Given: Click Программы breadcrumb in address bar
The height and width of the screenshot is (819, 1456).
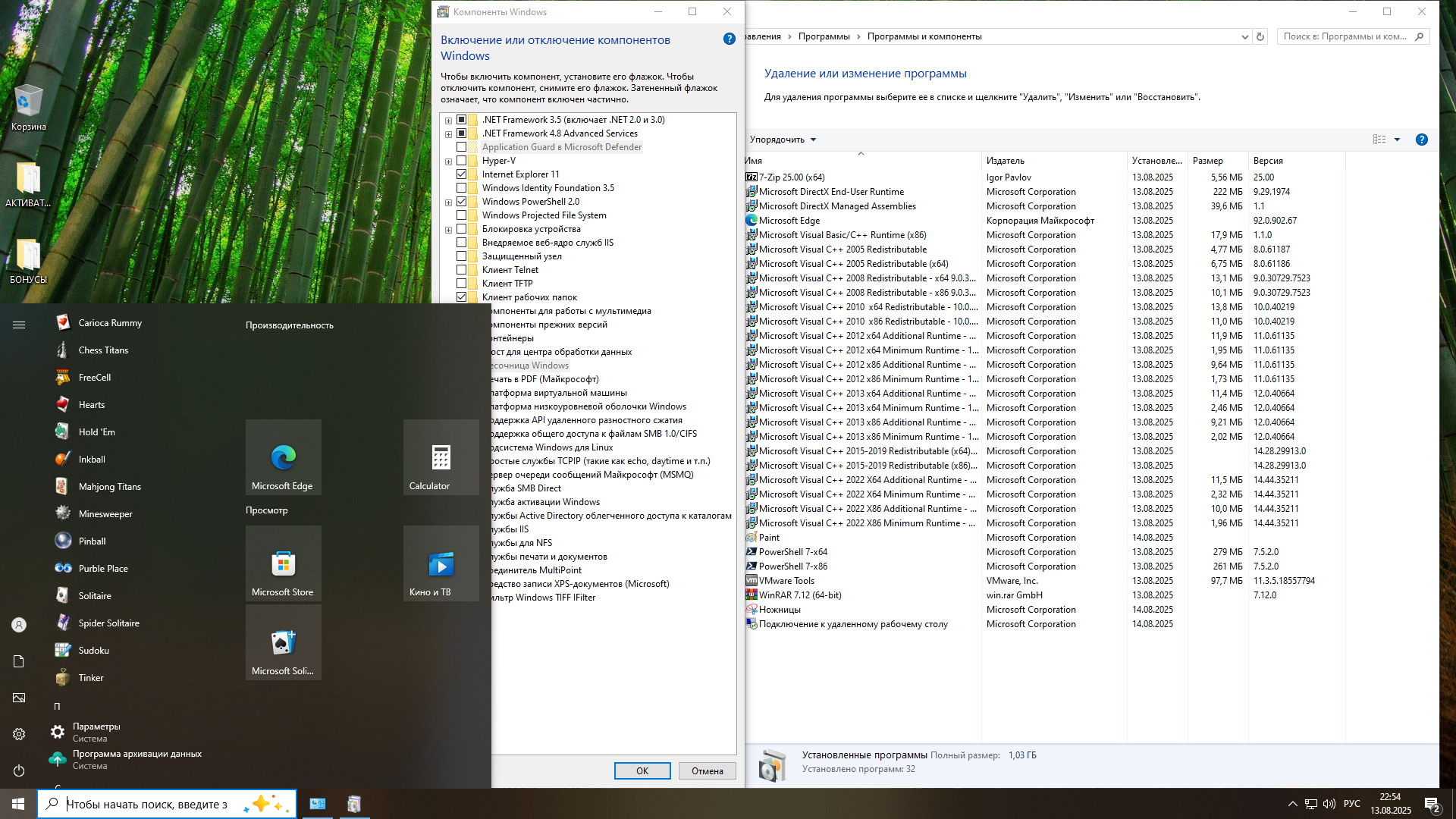Looking at the screenshot, I should pyautogui.click(x=824, y=36).
